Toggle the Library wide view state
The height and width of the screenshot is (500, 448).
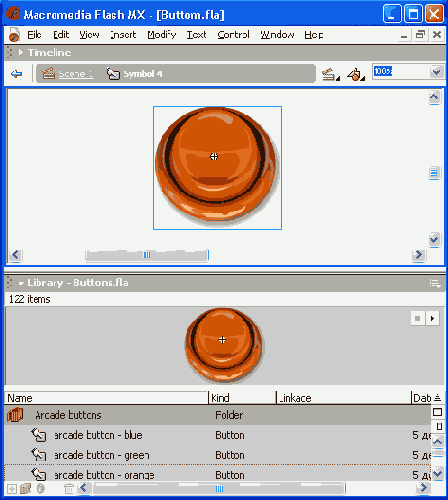pos(437,412)
